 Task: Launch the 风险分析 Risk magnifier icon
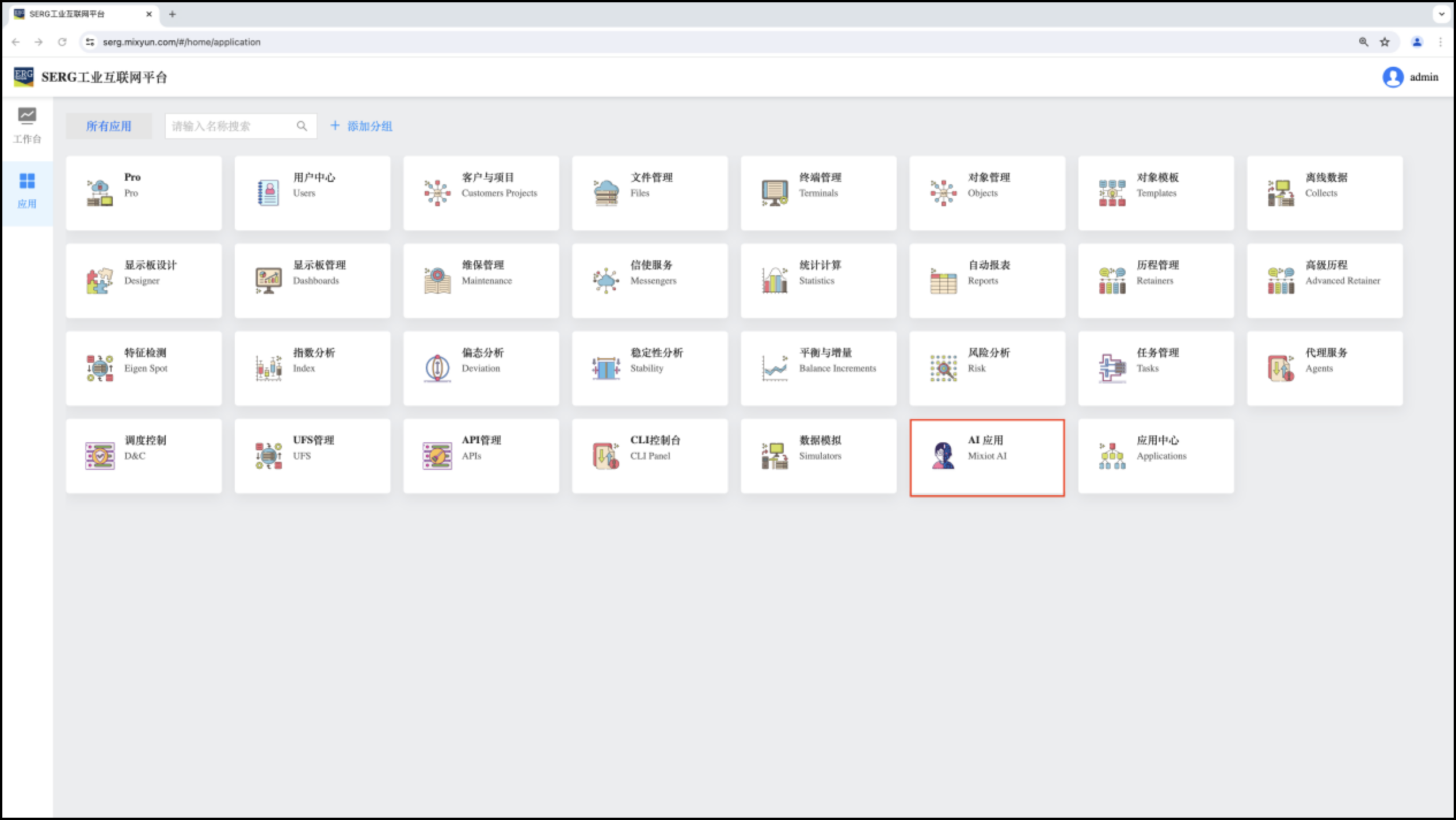(x=943, y=369)
